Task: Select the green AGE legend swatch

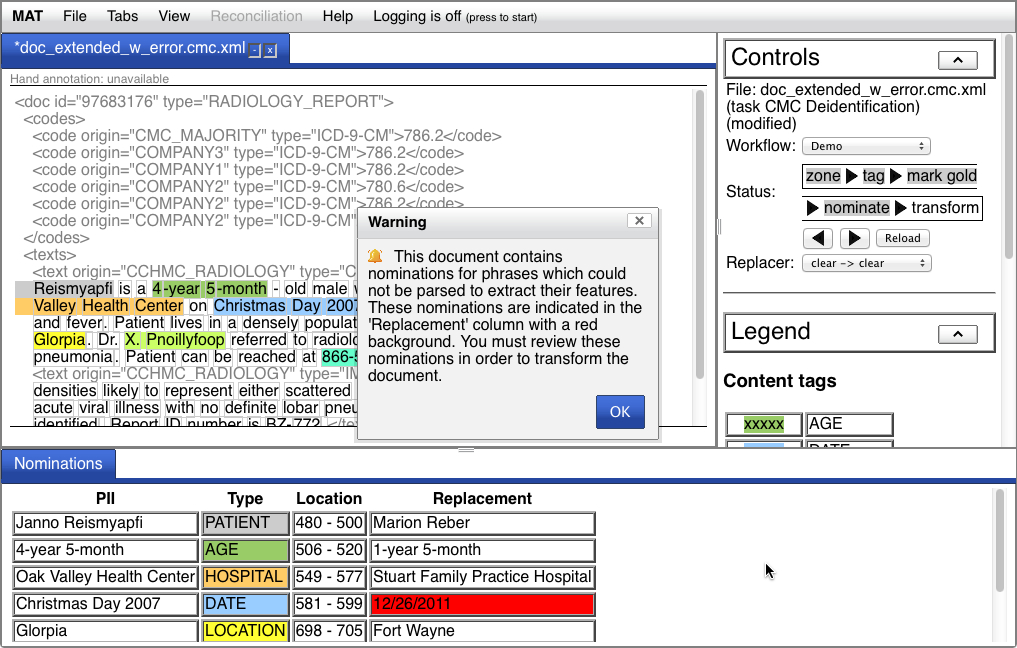Action: click(x=764, y=424)
